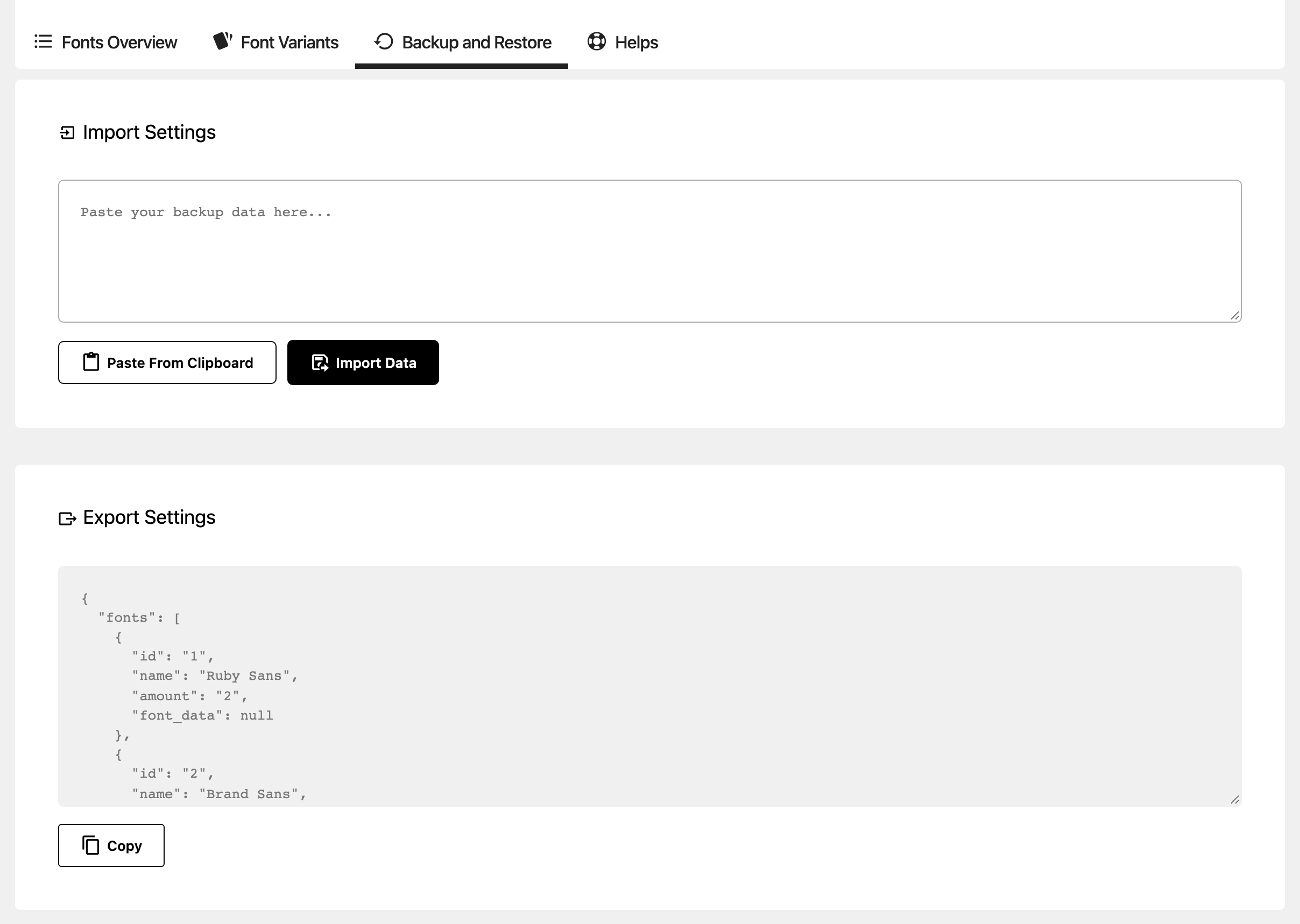The height and width of the screenshot is (924, 1300).
Task: Click the export textarea resize handle
Action: [x=1234, y=799]
